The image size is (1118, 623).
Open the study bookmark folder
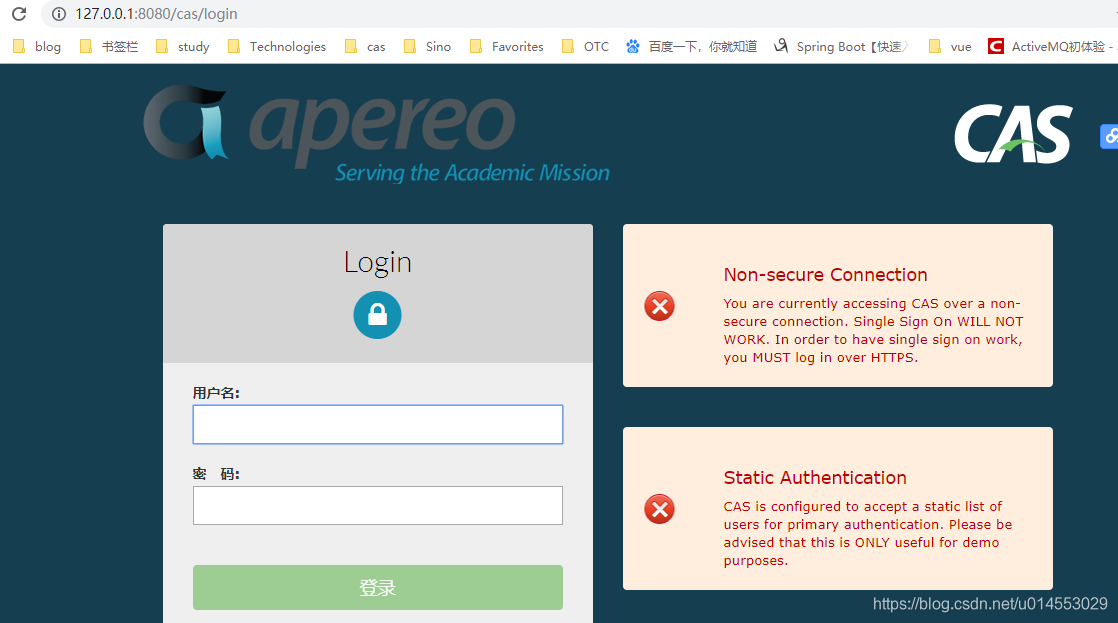(183, 46)
